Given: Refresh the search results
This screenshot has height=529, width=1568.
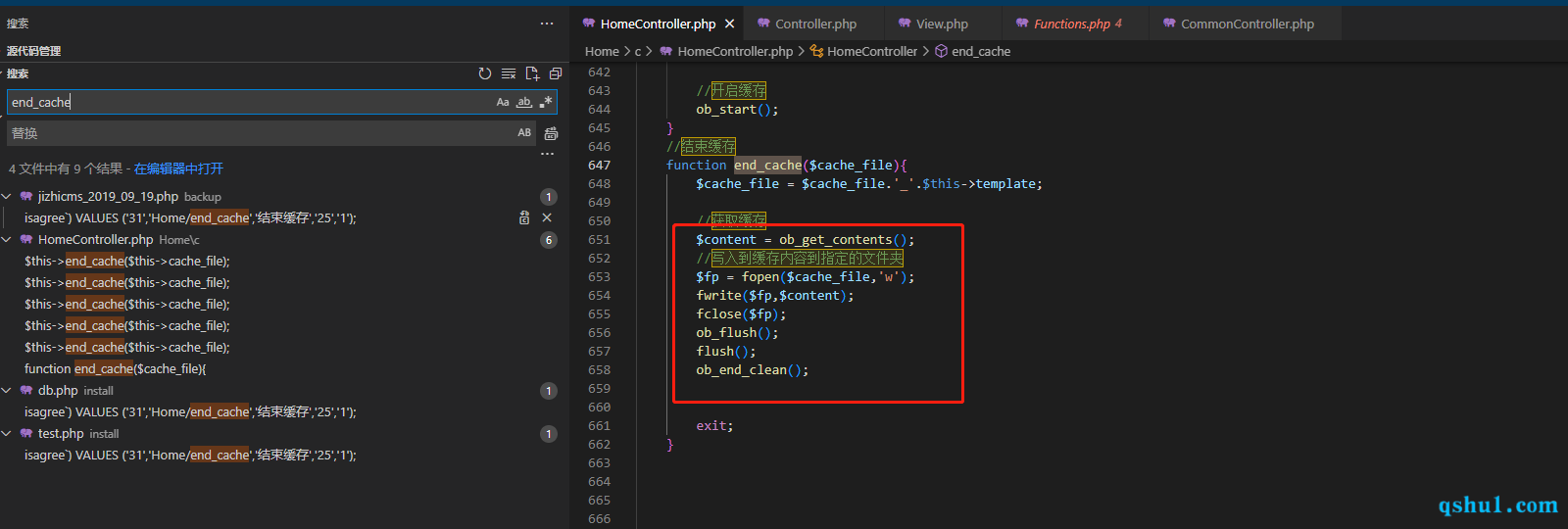Looking at the screenshot, I should tap(484, 73).
